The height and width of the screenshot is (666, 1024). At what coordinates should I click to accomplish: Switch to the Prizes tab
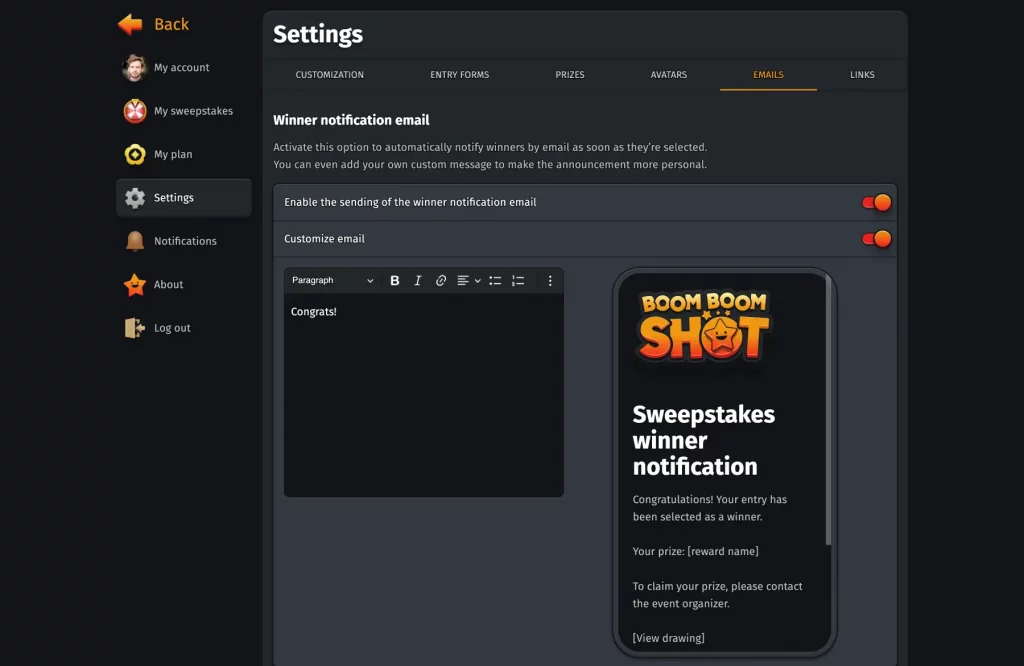click(570, 75)
